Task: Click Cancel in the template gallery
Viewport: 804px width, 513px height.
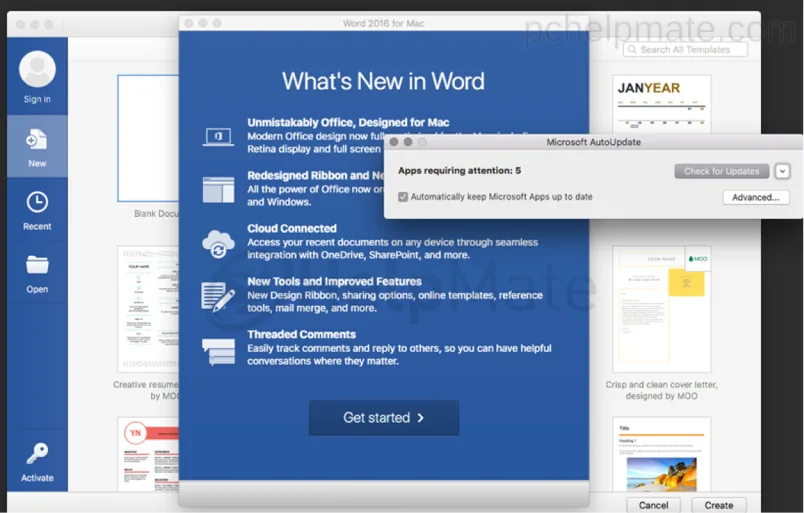Action: [x=653, y=505]
